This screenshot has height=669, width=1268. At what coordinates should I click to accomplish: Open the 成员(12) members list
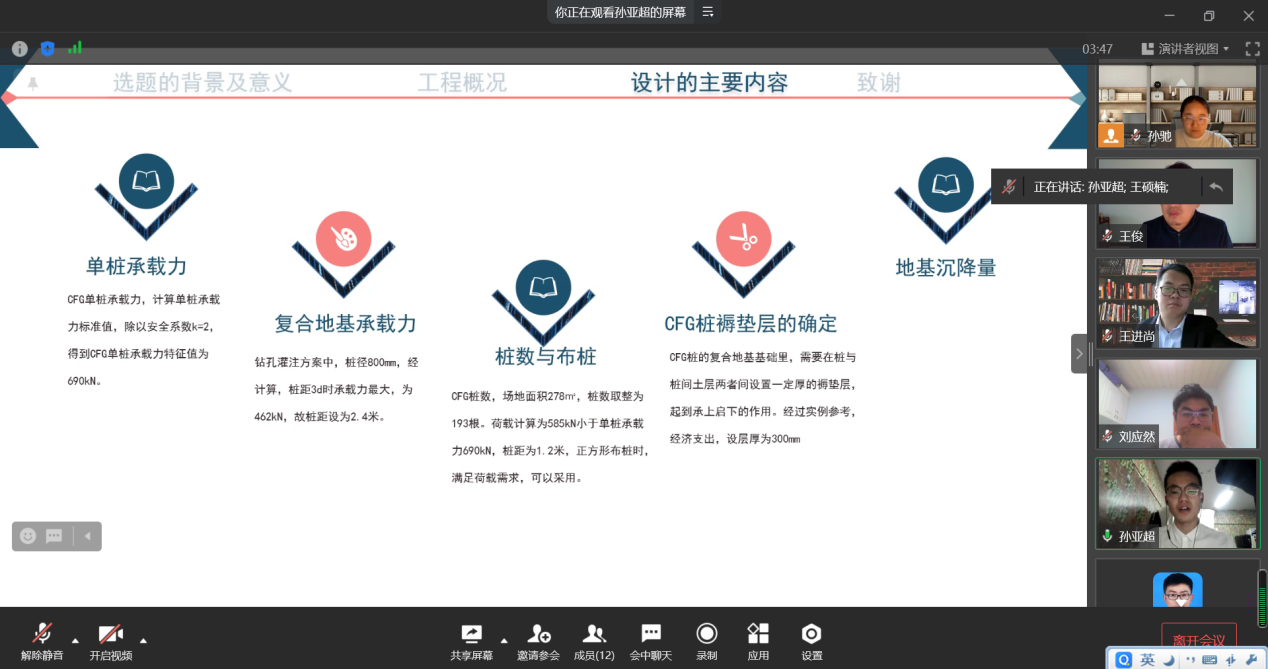point(594,641)
